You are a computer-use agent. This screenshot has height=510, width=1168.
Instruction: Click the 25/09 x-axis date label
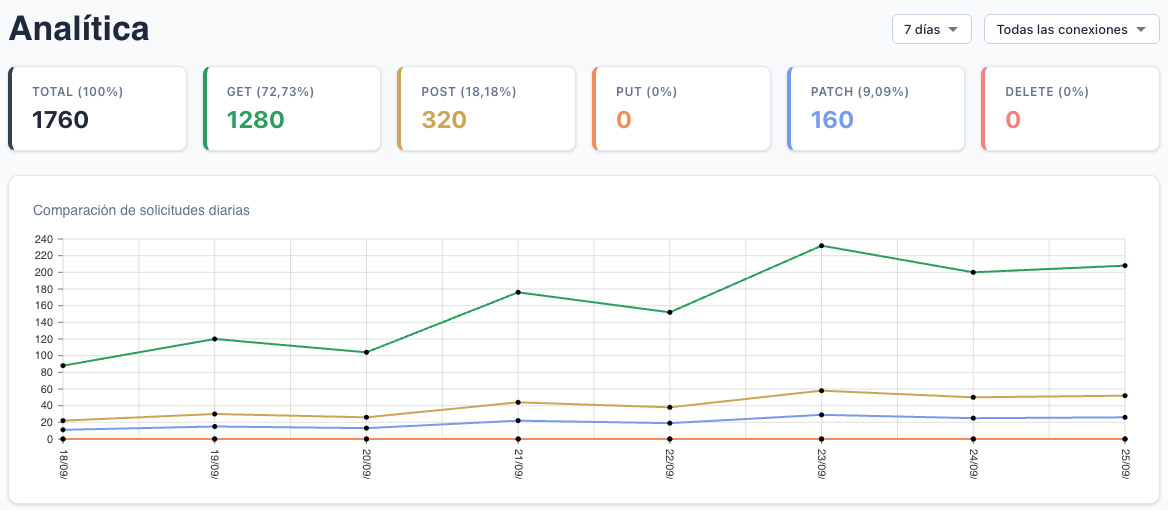tap(1124, 465)
